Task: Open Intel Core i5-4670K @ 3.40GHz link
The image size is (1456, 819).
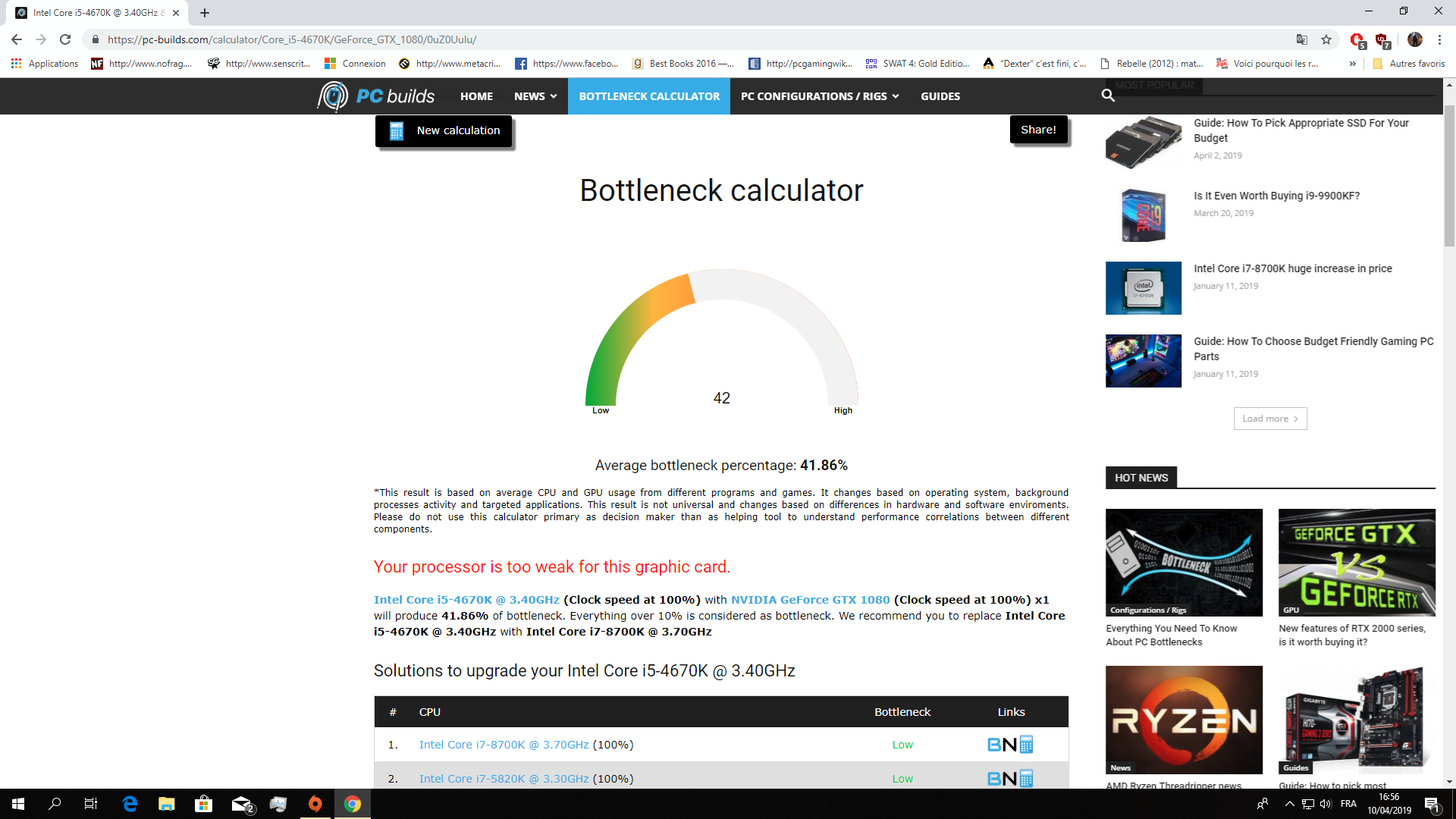Action: click(x=466, y=600)
